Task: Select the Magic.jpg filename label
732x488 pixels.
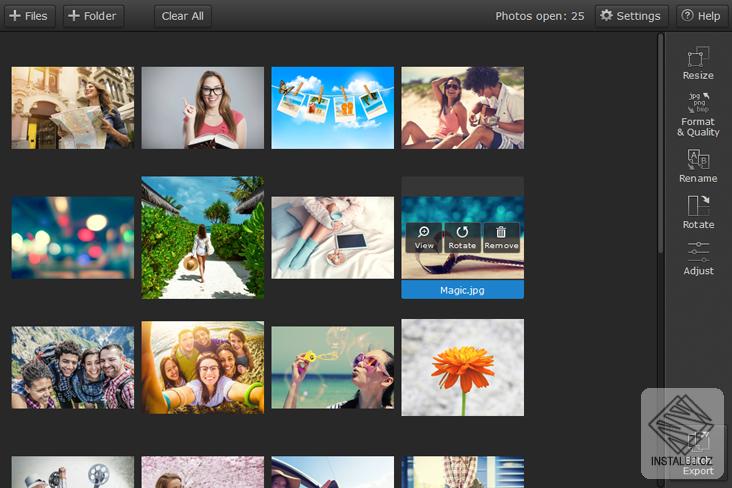Action: click(x=462, y=290)
